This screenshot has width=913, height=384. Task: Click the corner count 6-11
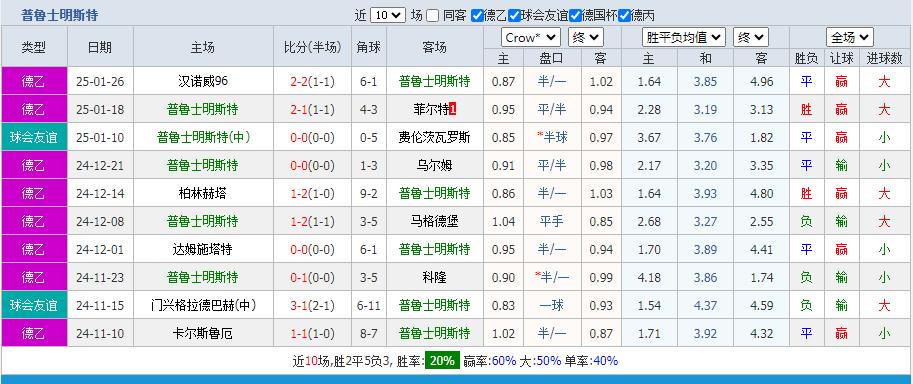[369, 305]
